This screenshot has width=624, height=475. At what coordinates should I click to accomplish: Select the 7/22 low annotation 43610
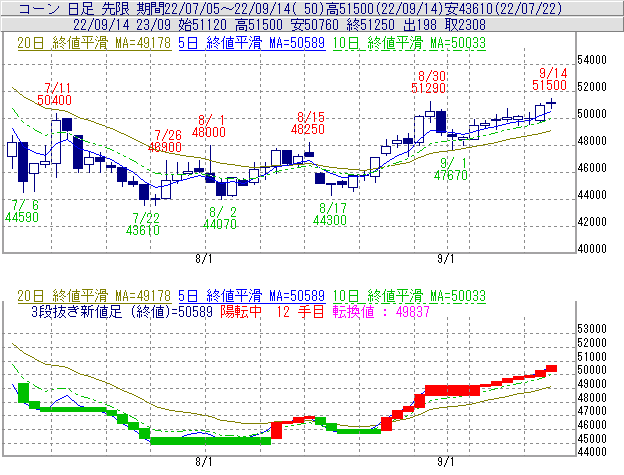tap(146, 230)
